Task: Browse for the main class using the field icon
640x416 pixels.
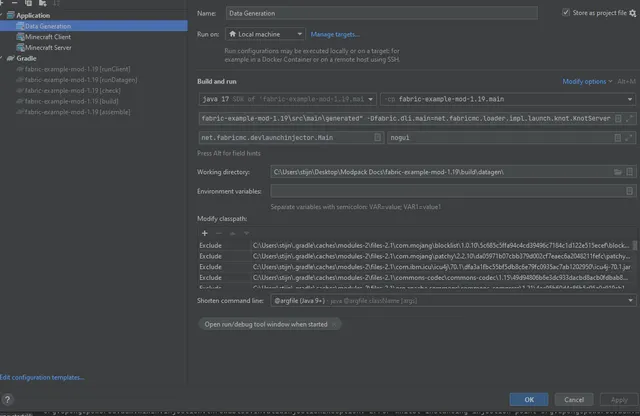Action: tap(378, 138)
